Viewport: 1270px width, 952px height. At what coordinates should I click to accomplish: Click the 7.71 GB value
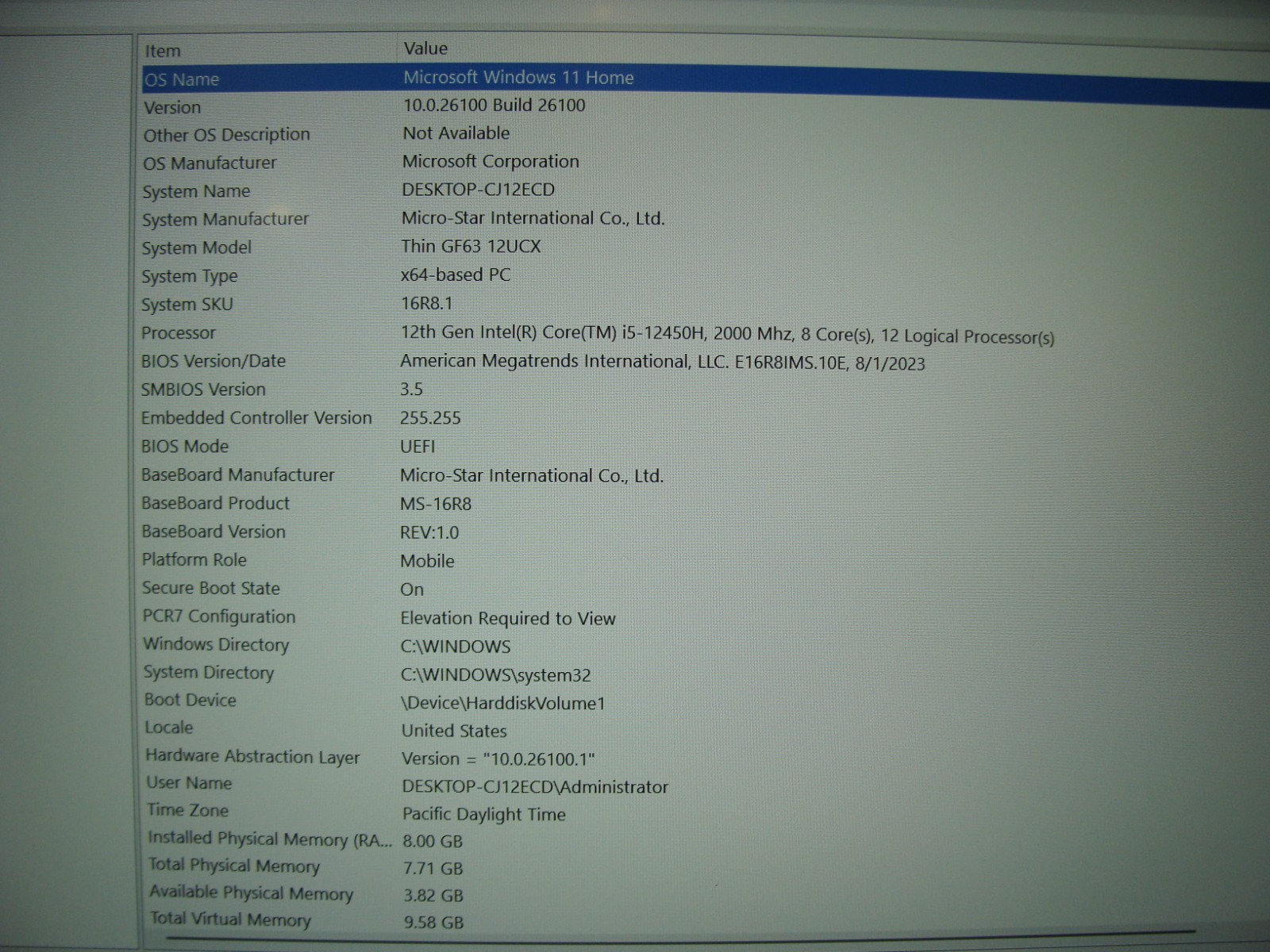433,869
